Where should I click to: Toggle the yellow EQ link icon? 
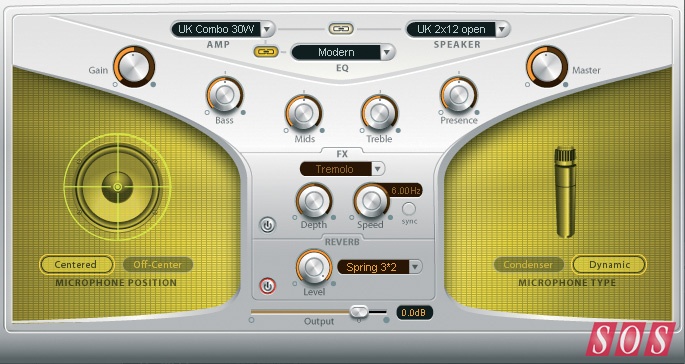(x=266, y=52)
